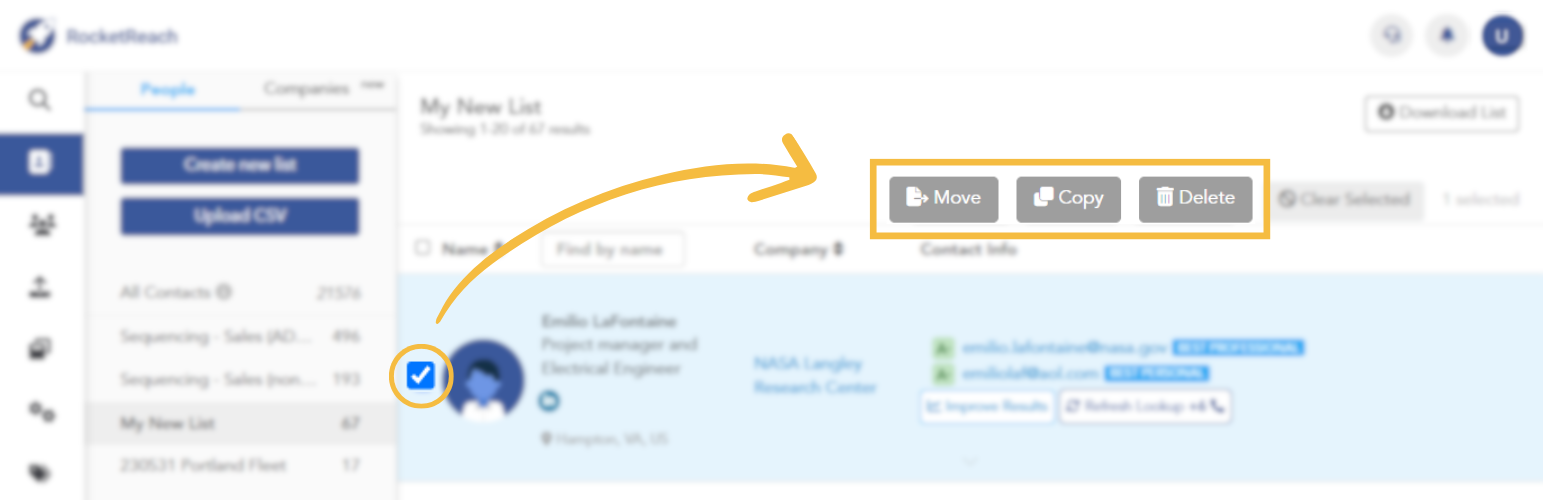Screen dimensions: 1543x500
Task: Click the RocketReach logo
Action: [98, 37]
